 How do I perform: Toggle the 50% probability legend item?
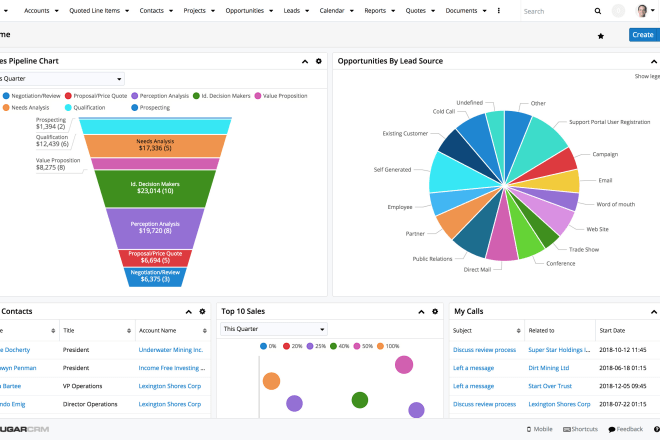[x=363, y=346]
